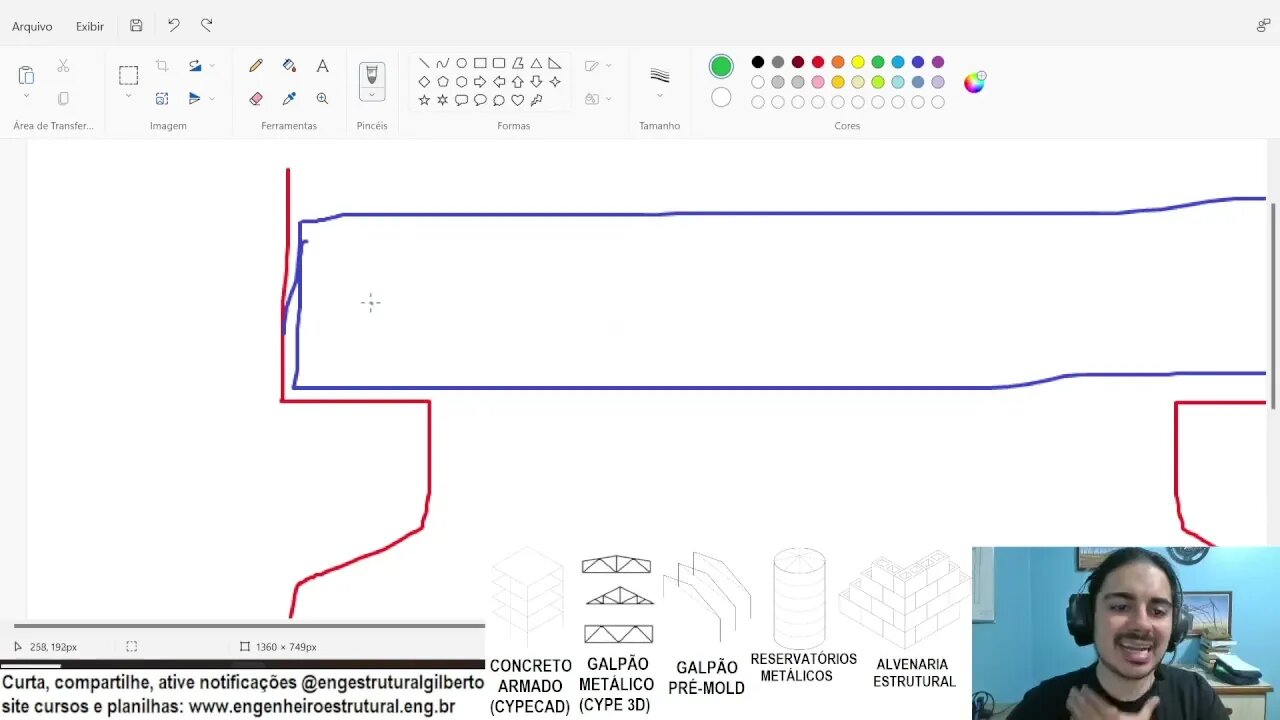Image resolution: width=1280 pixels, height=720 pixels.
Task: Select the oval shape
Action: 461,63
